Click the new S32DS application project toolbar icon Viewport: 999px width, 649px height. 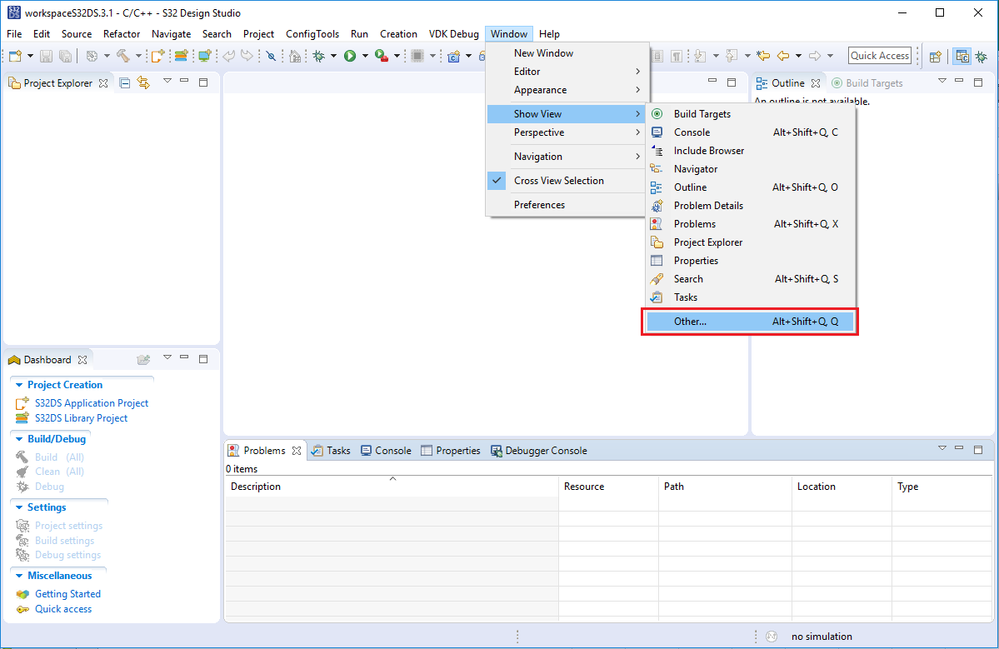pos(157,56)
